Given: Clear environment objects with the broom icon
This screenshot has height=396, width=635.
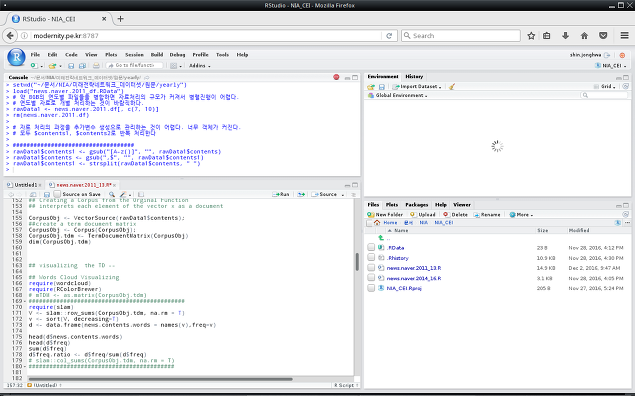Looking at the screenshot, I should [x=452, y=87].
